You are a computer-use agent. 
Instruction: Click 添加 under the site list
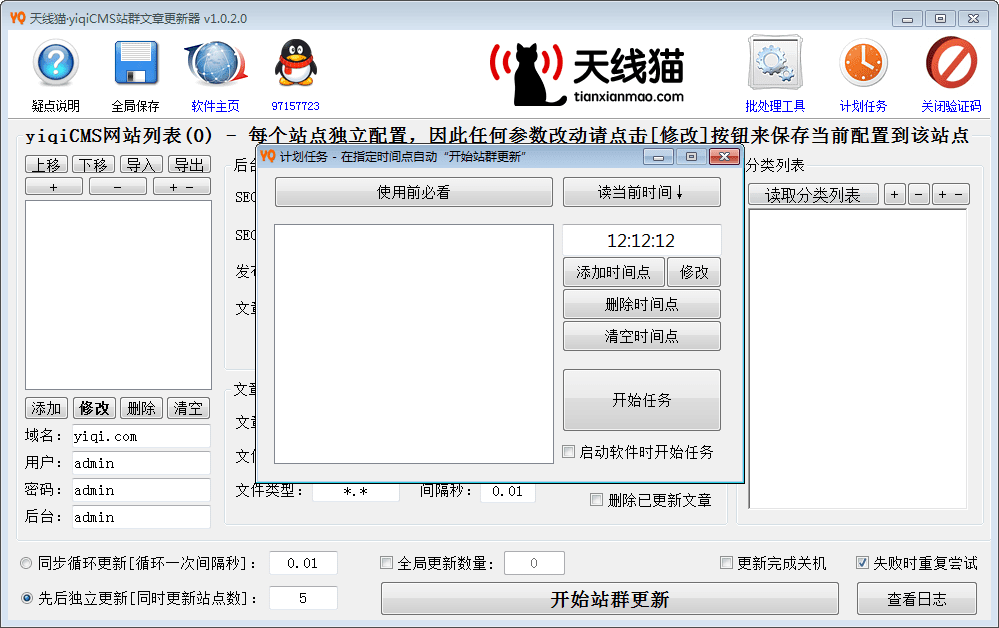[47, 408]
